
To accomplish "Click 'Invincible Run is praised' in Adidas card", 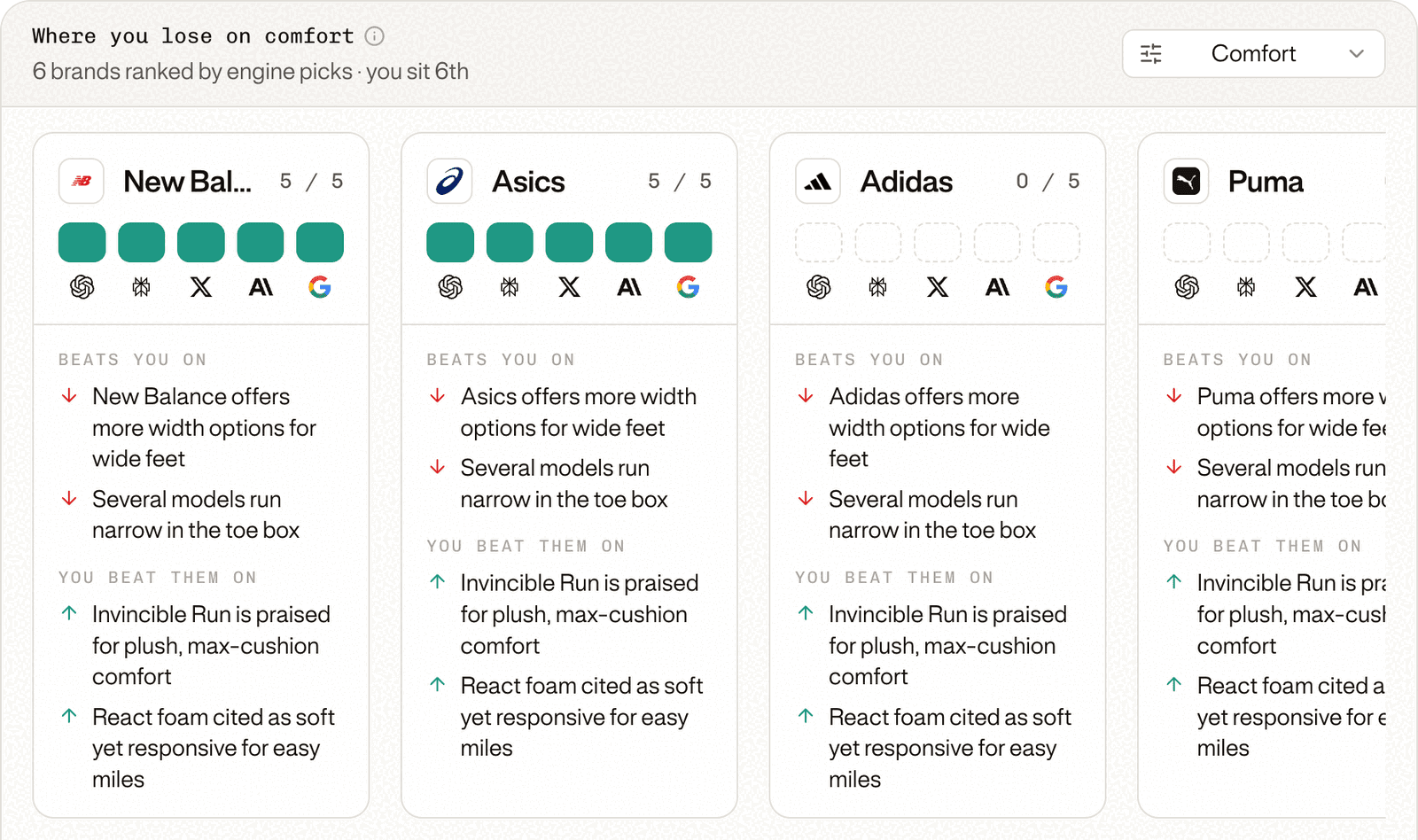I will [x=947, y=646].
